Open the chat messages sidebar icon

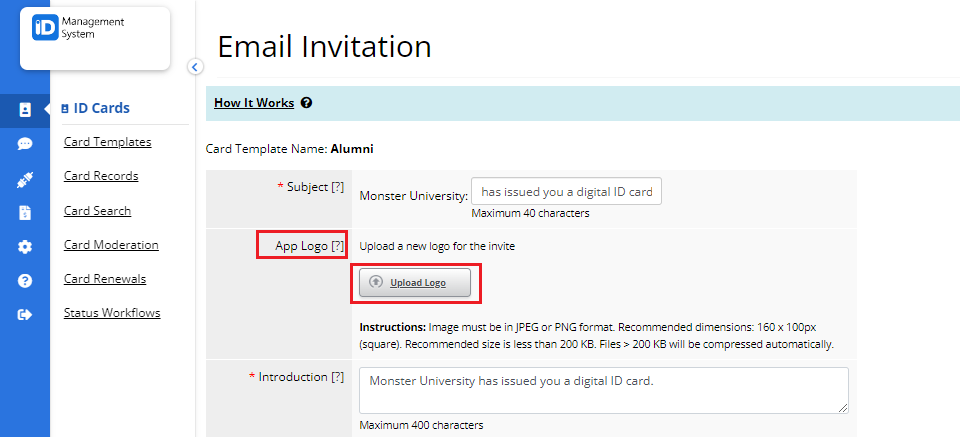tap(24, 144)
